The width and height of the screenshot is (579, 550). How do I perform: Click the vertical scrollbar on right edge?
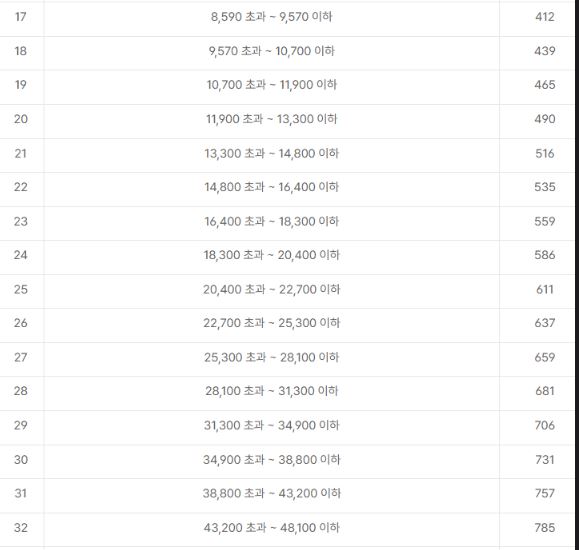tap(577, 275)
